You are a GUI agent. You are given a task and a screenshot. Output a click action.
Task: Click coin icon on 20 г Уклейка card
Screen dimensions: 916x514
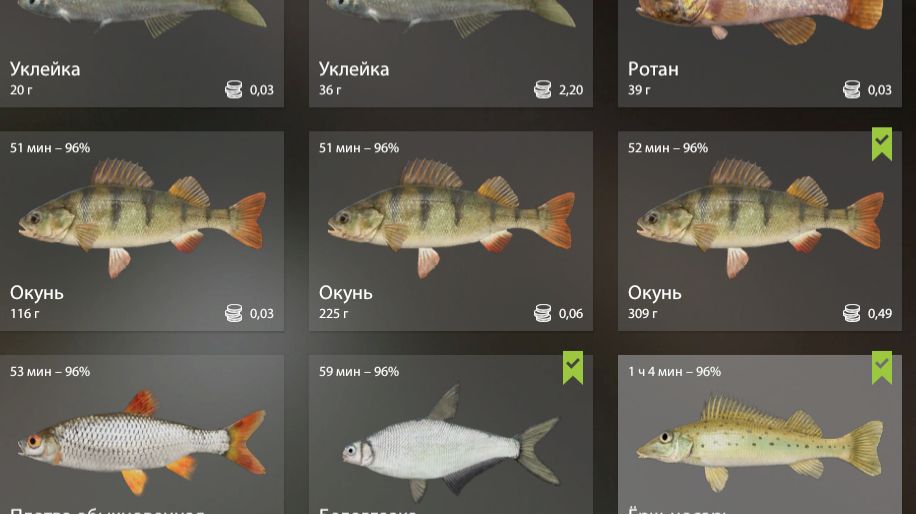234,89
